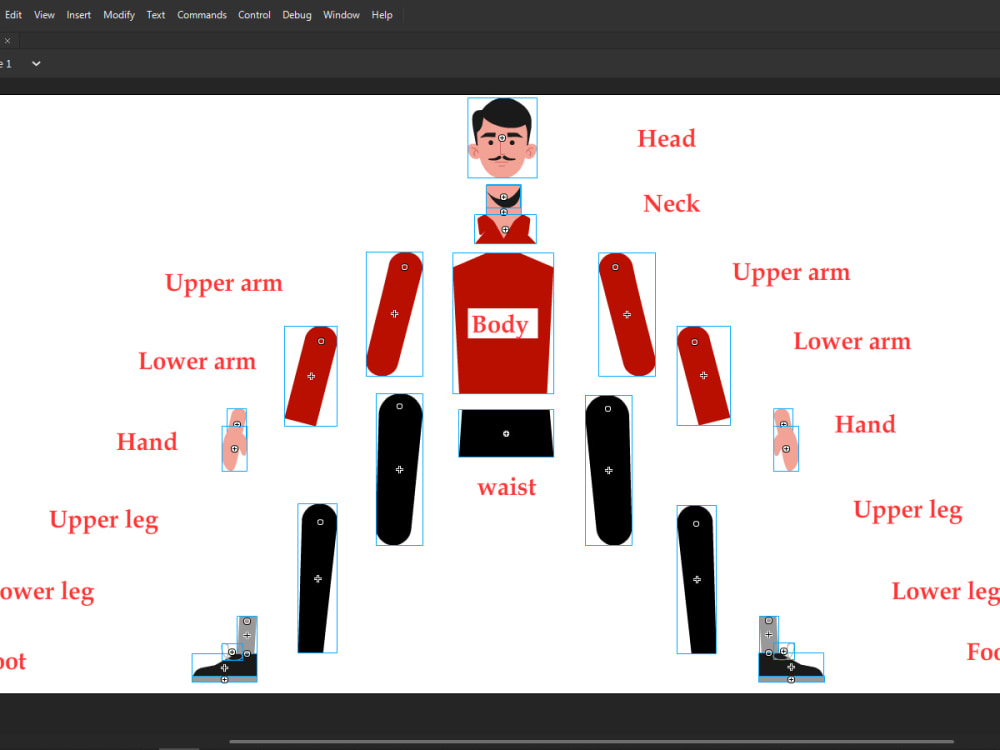Open the Insert menu
Viewport: 1000px width, 750px height.
pos(78,14)
